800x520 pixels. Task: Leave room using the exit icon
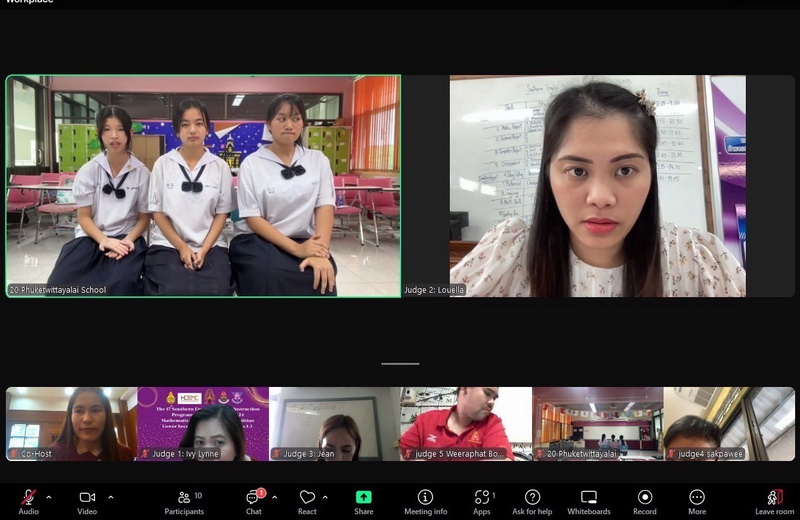click(x=774, y=502)
